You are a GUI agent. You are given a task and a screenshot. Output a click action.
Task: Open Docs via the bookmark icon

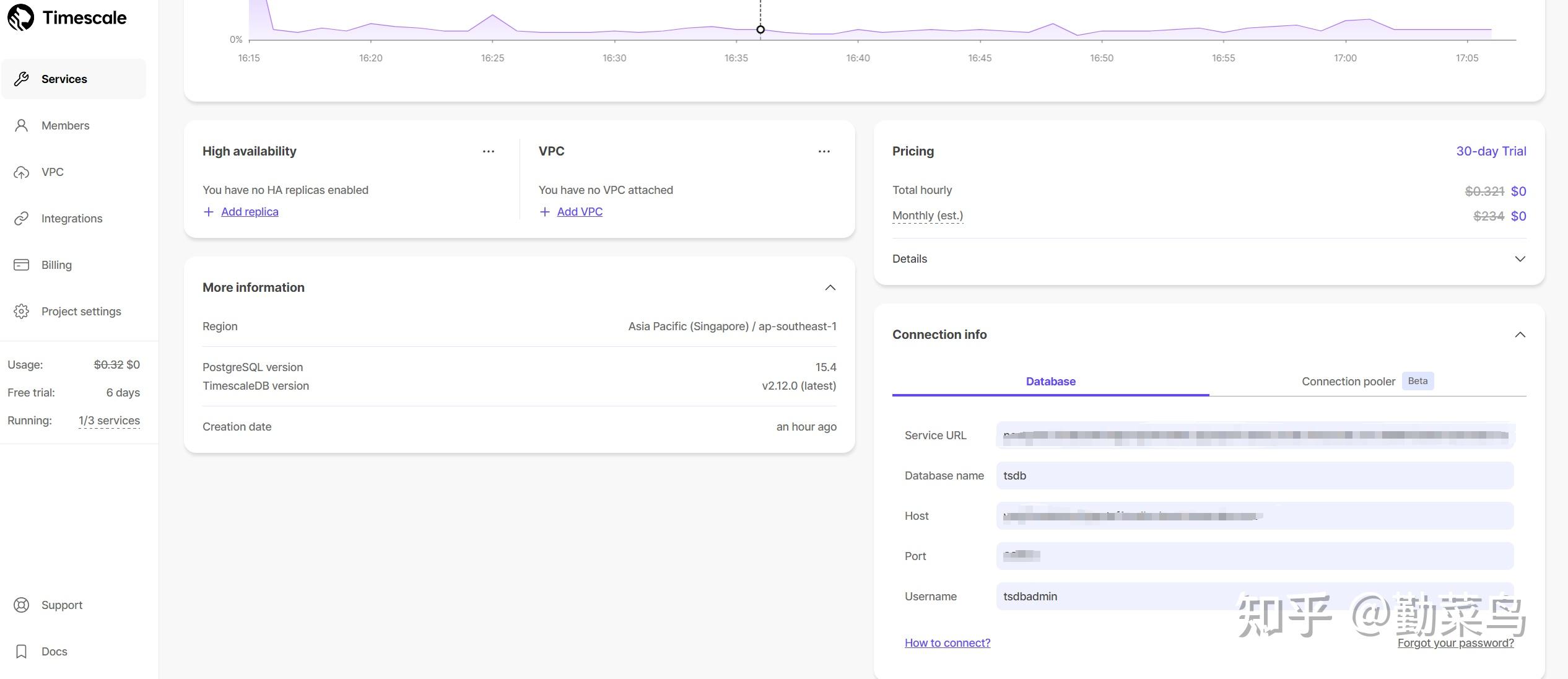pos(22,652)
